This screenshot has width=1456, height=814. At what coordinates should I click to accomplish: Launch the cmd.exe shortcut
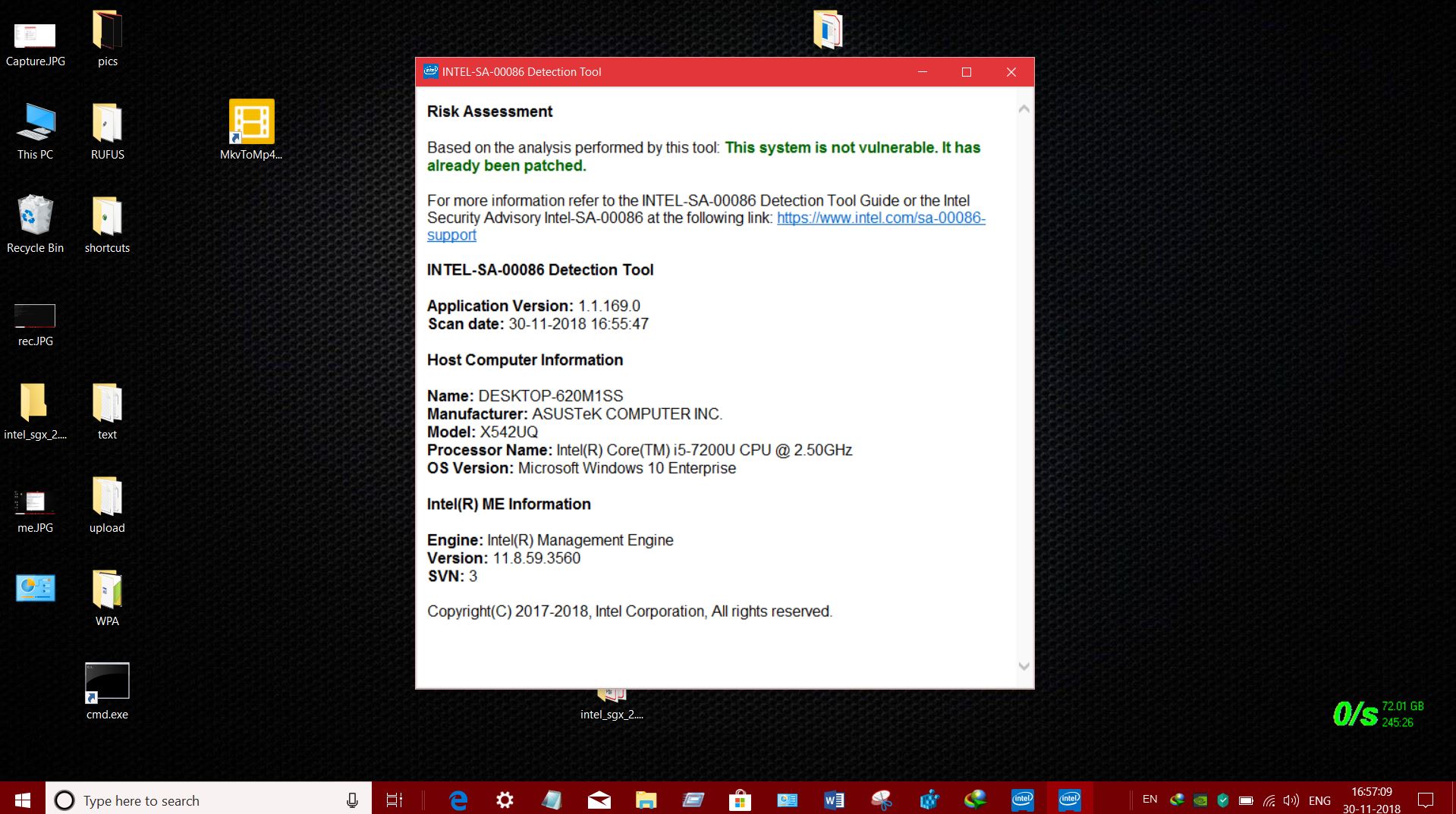107,691
